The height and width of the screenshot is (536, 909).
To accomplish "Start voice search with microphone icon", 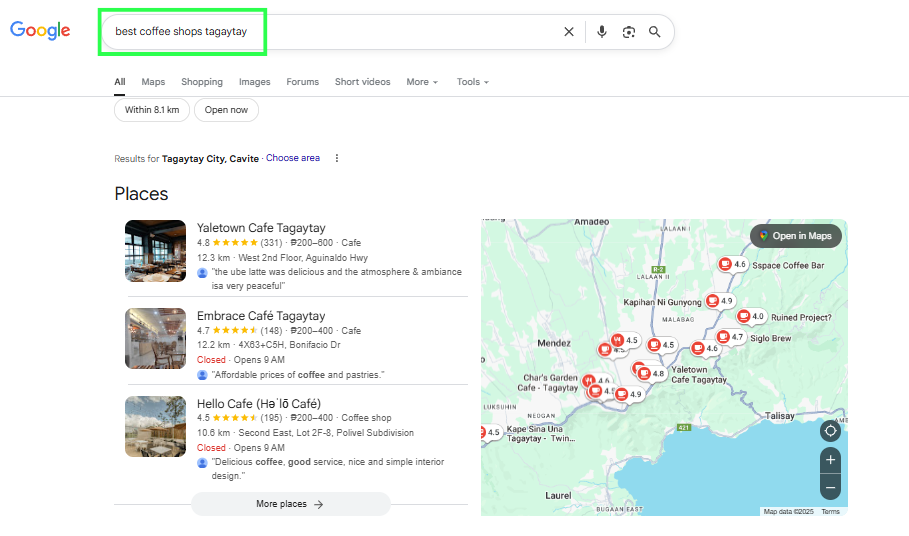I will point(602,32).
